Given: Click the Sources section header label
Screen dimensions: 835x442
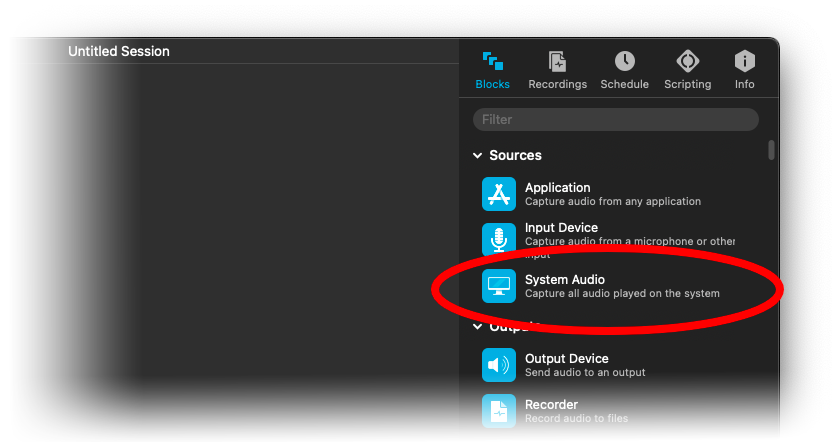Looking at the screenshot, I should coord(515,156).
